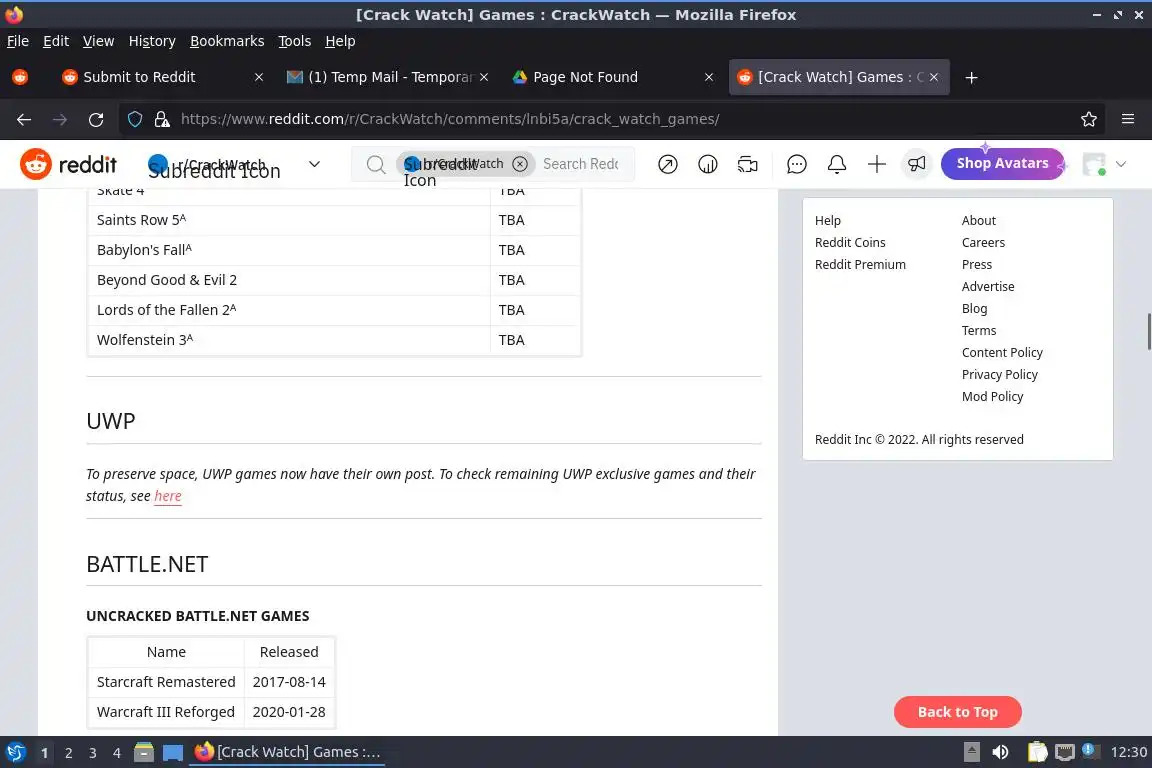Open the Firefox hamburger menu
1152x768 pixels.
click(1128, 119)
